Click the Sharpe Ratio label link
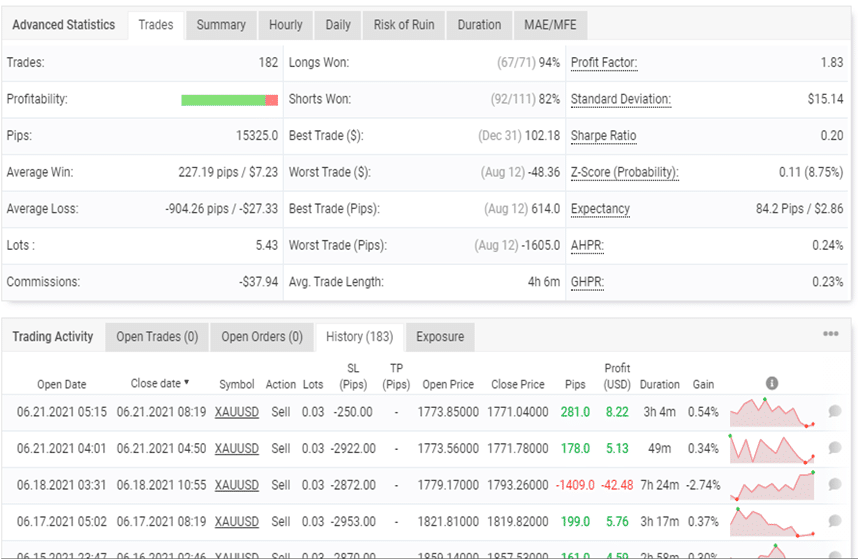The image size is (858, 559). [603, 136]
